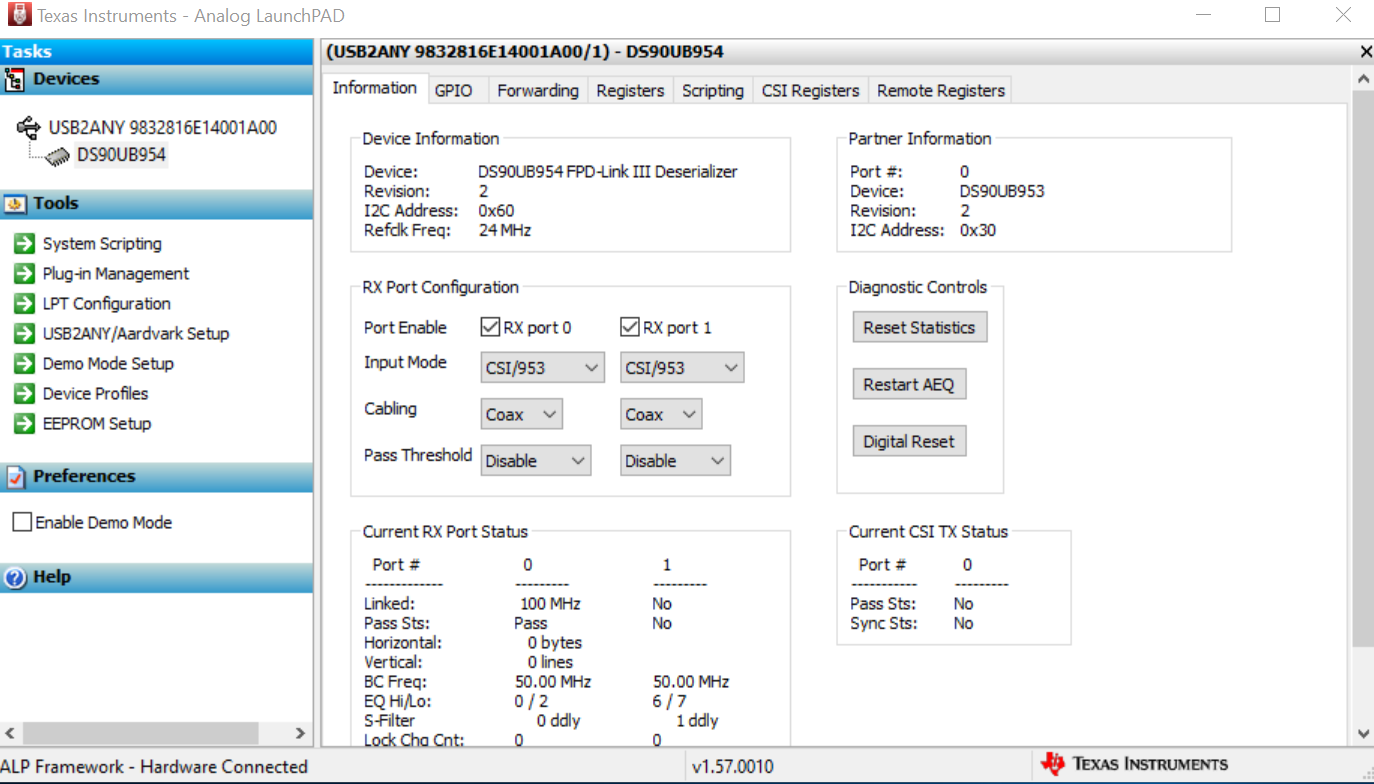Open the Input Mode dropdown for RX port 1
Screen dimensions: 1374x784
(x=682, y=368)
